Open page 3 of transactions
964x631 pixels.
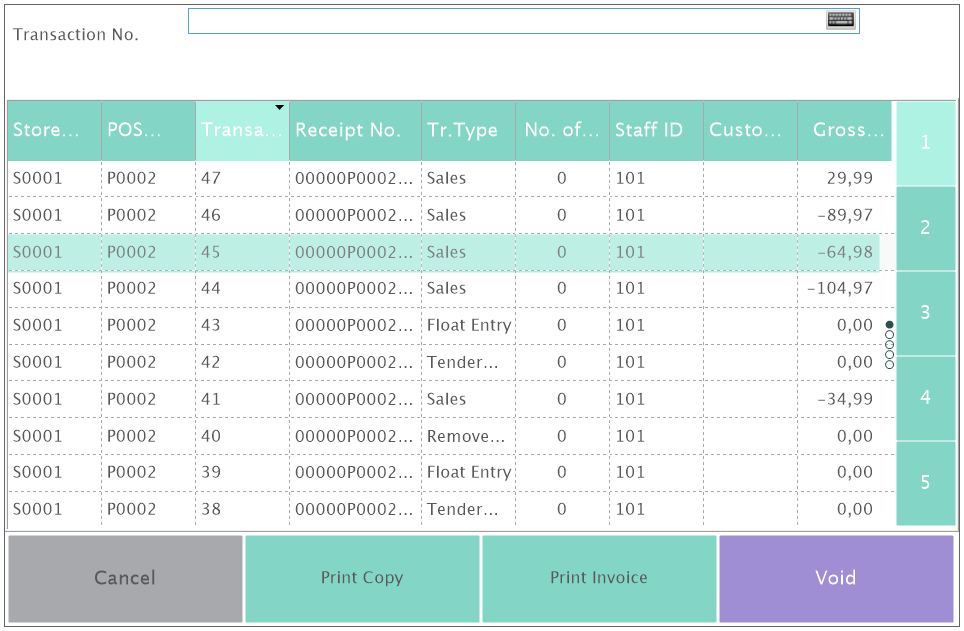pyautogui.click(x=925, y=313)
